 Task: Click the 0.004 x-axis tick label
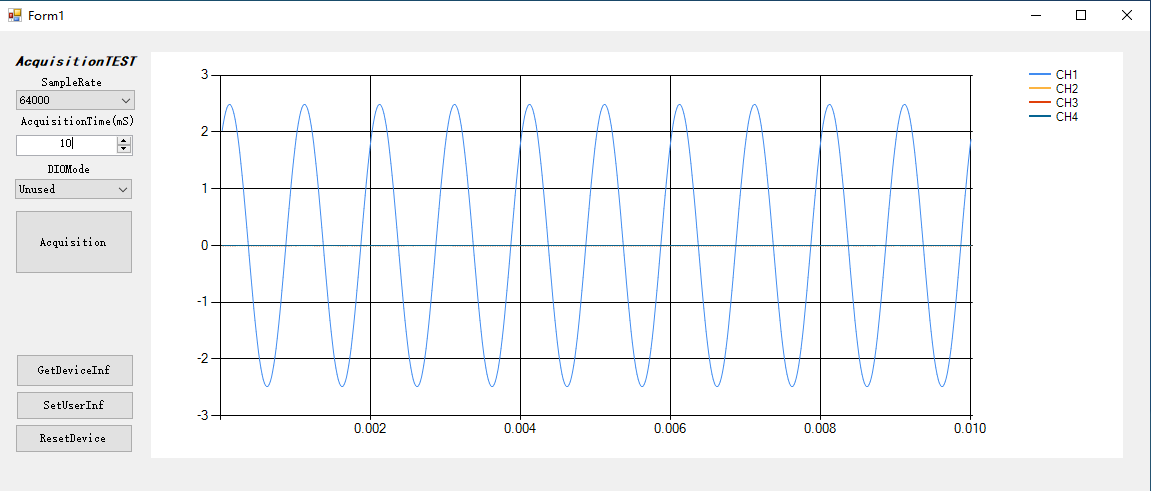pyautogui.click(x=520, y=428)
